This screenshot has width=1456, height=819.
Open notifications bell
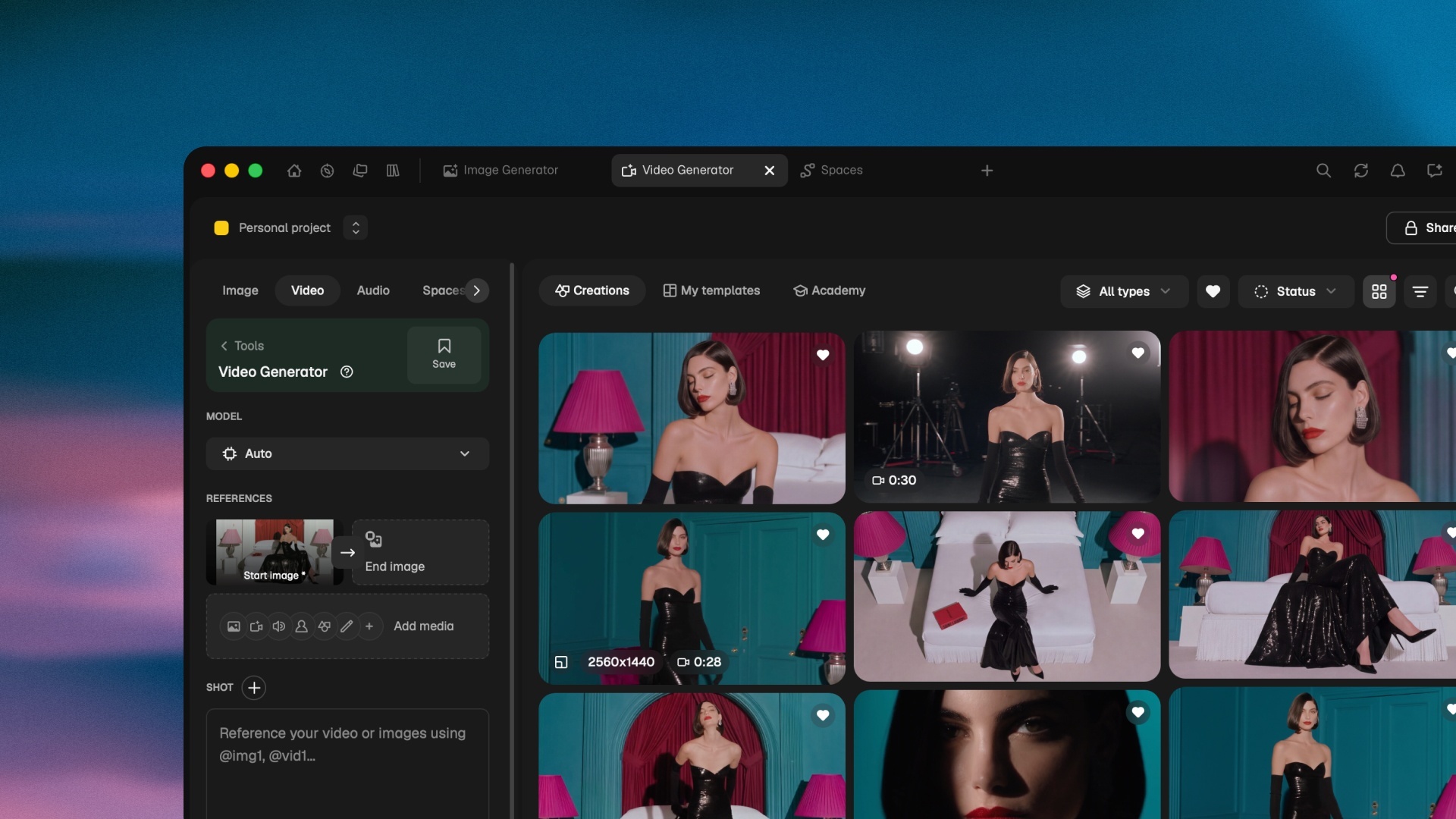pos(1398,171)
